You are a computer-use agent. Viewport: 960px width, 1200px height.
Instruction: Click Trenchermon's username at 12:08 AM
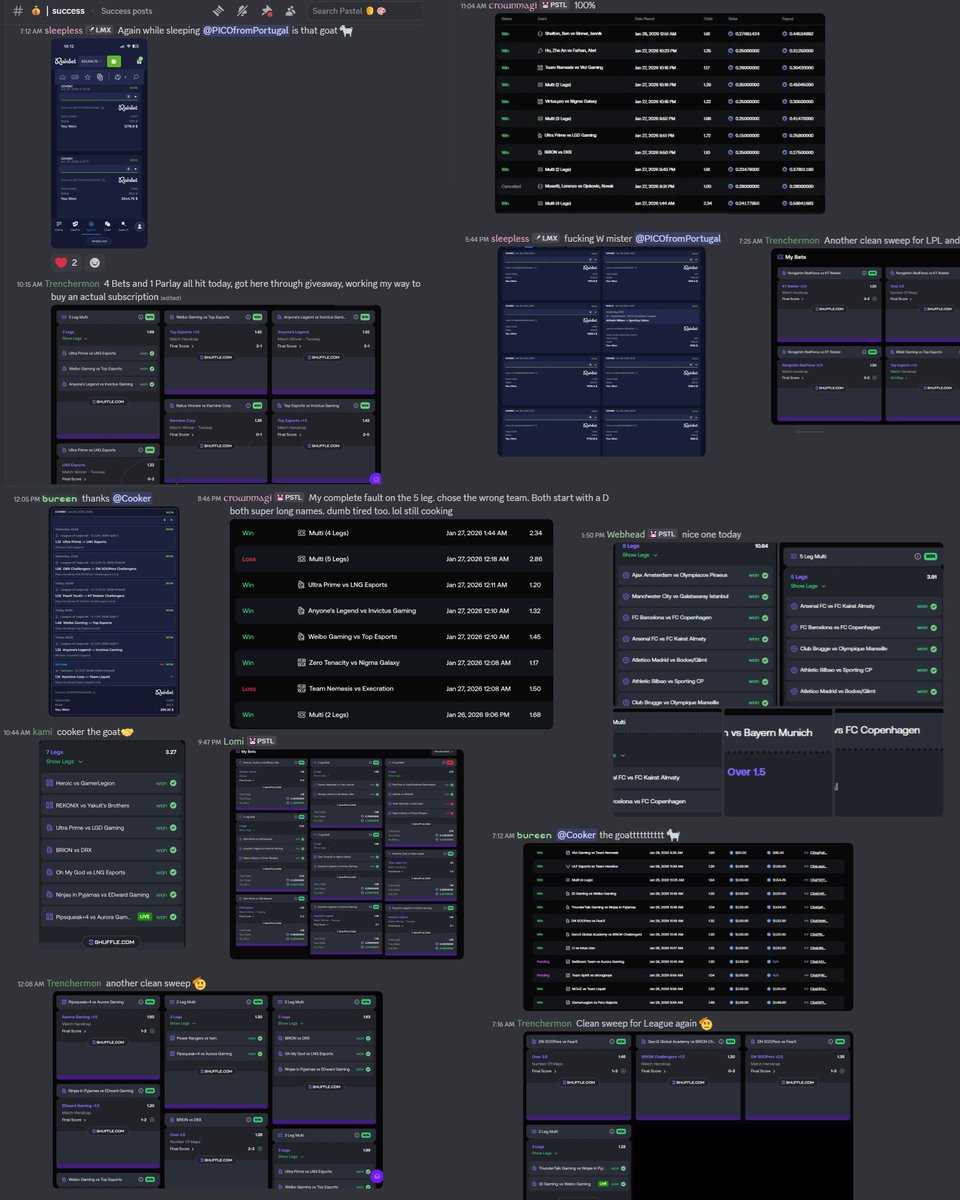click(74, 984)
